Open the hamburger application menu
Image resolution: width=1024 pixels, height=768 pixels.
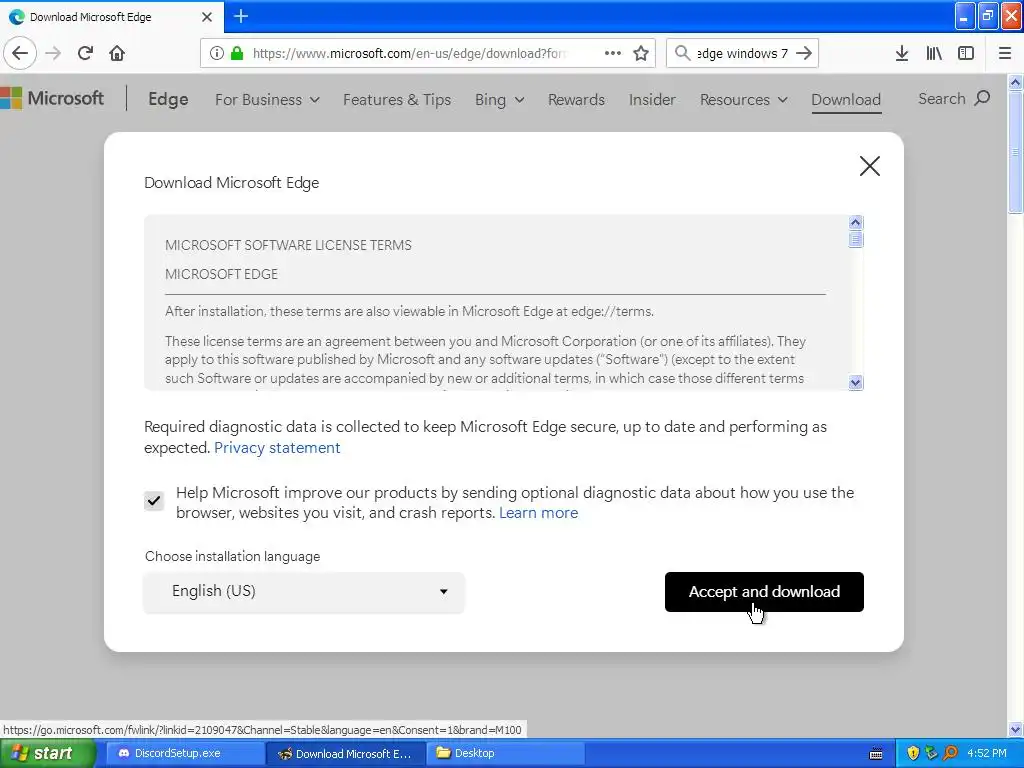coord(1005,53)
